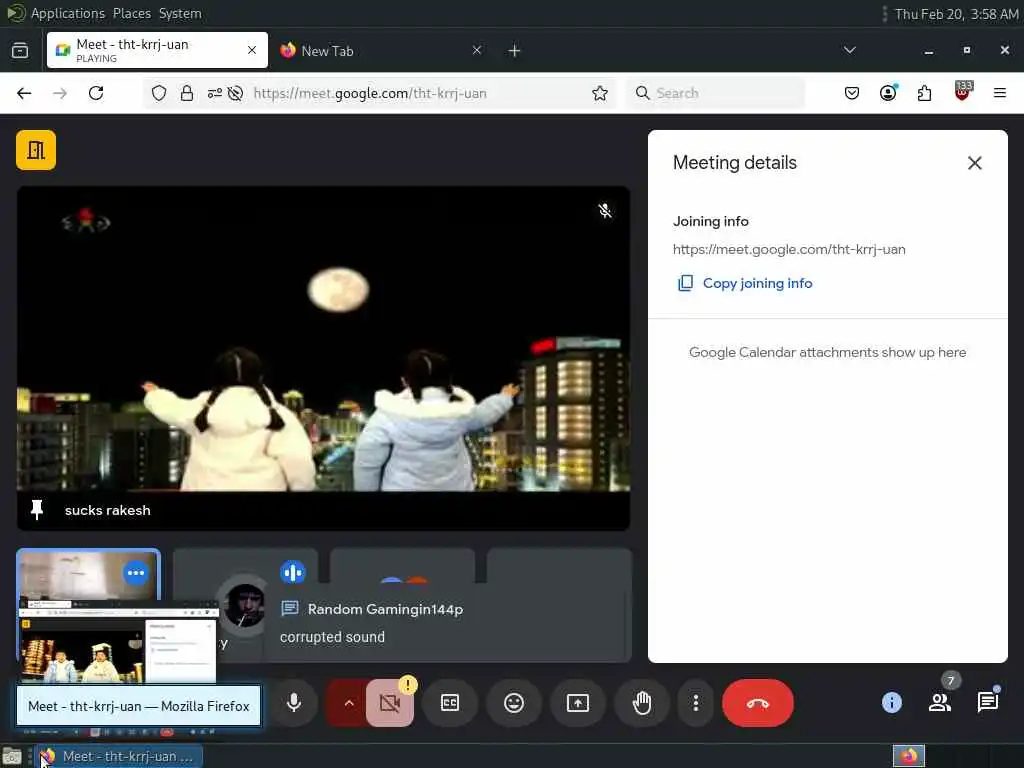Screen dimensions: 1024x768
Task: Open the System menu
Action: 180,14
